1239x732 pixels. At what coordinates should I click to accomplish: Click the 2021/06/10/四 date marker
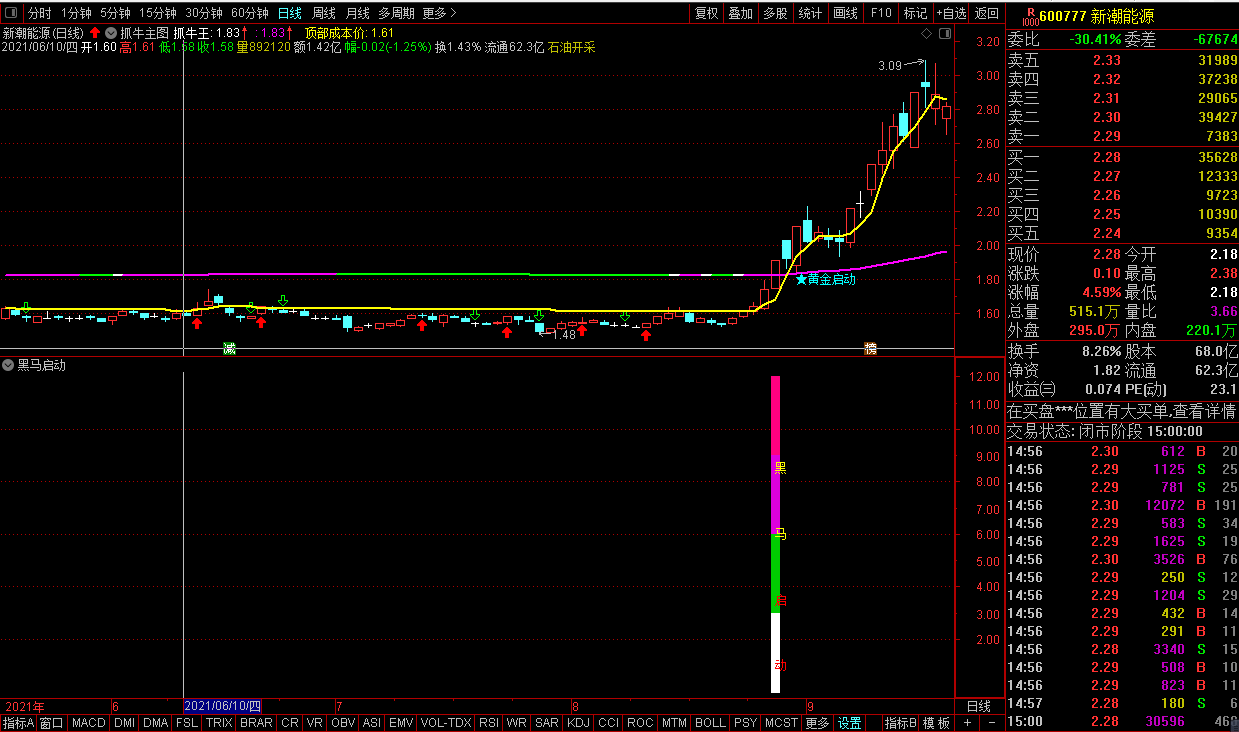tap(223, 706)
